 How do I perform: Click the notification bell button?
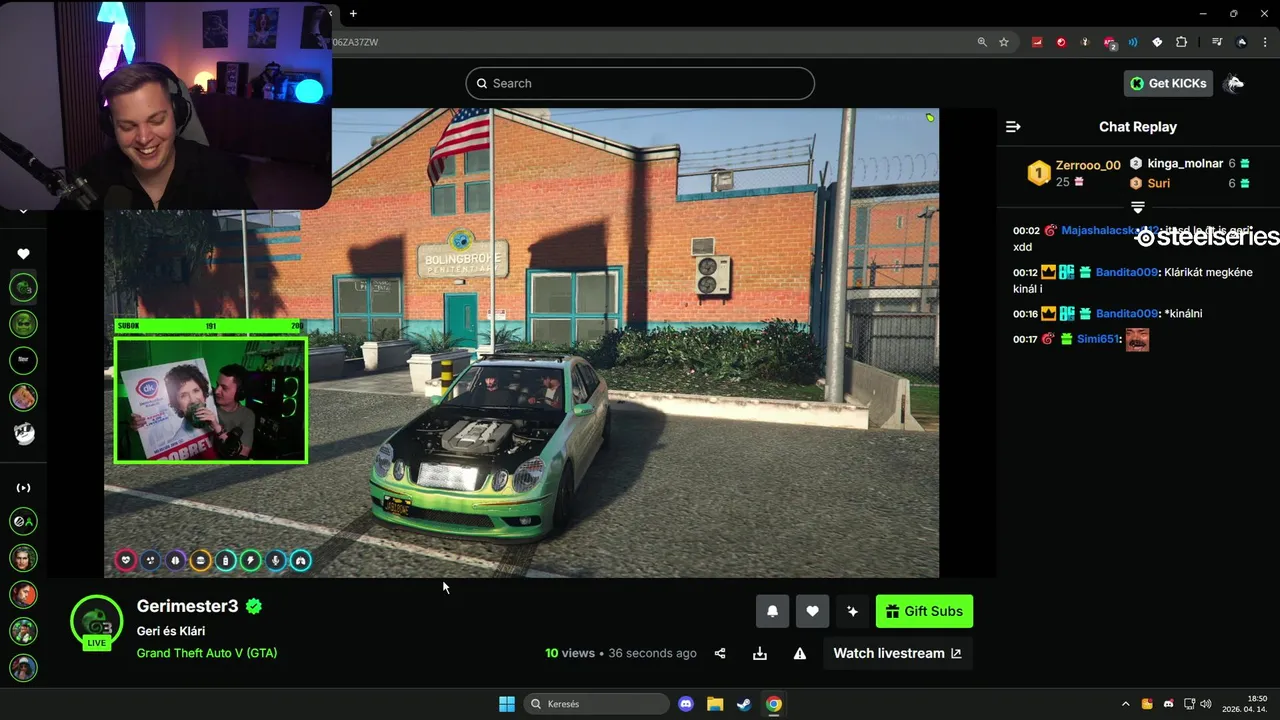[772, 611]
